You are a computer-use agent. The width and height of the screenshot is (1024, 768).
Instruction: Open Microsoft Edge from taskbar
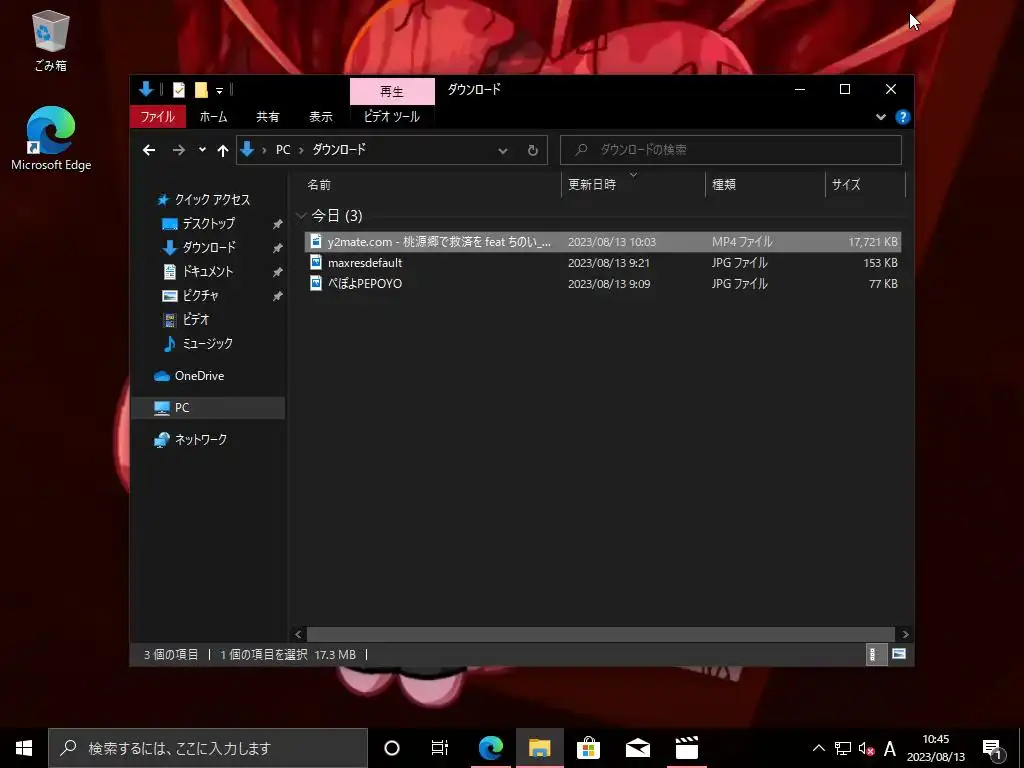490,748
